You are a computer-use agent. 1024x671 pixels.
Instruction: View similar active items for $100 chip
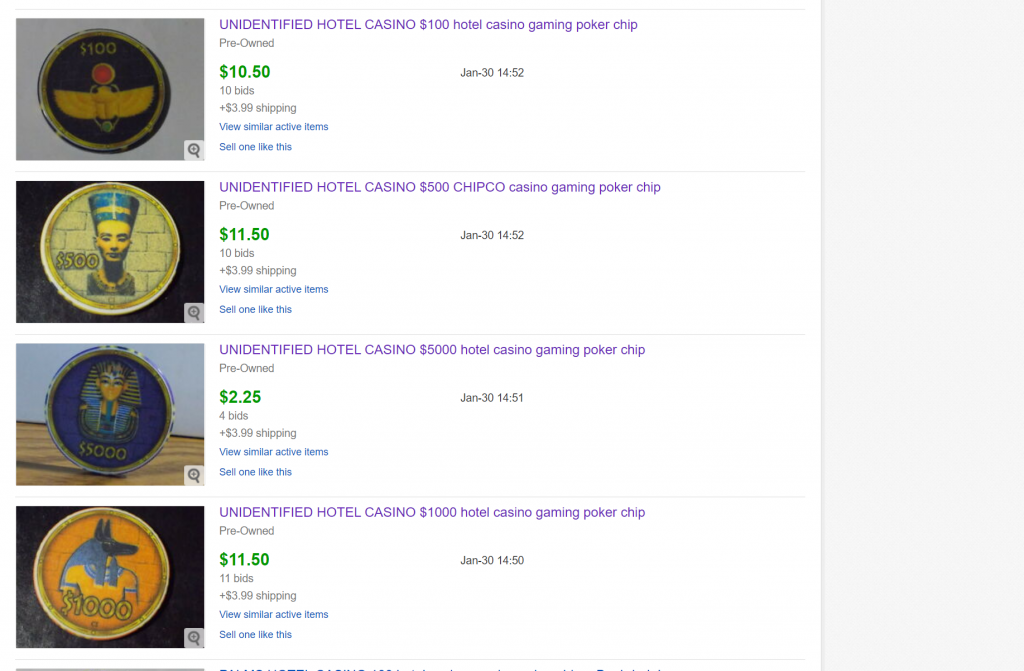(x=274, y=127)
